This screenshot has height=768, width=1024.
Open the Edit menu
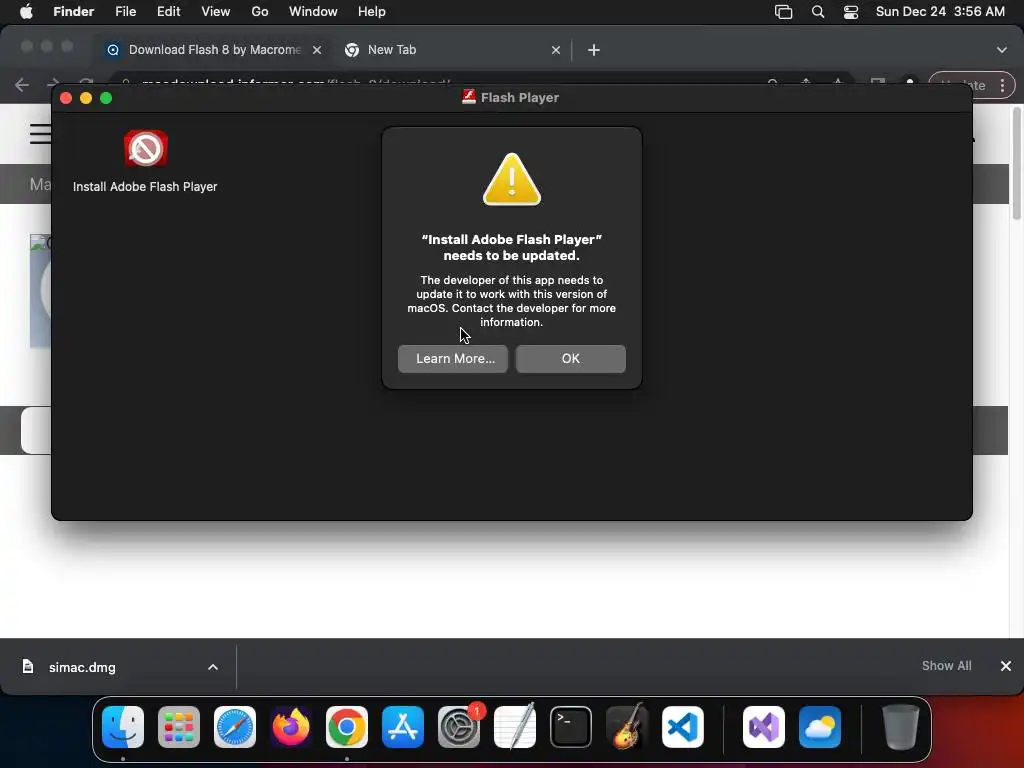pyautogui.click(x=168, y=12)
